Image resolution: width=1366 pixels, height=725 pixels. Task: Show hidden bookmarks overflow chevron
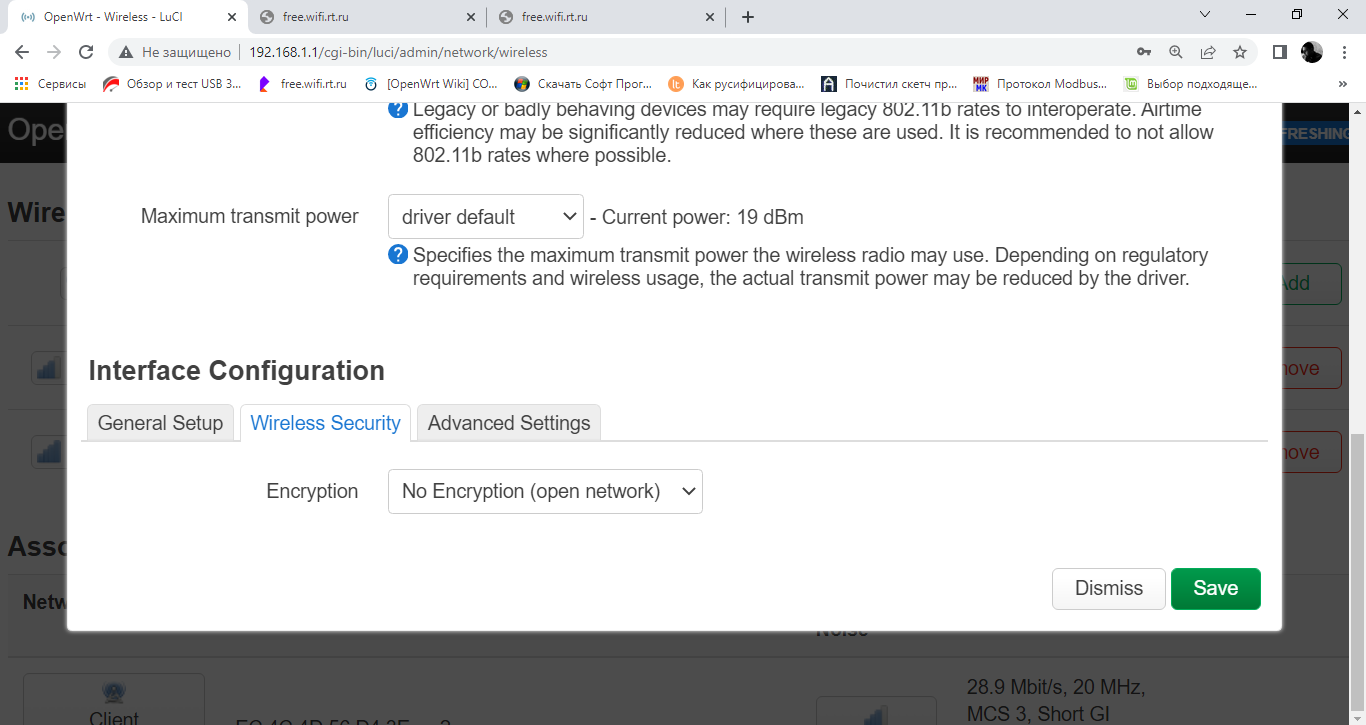click(x=1342, y=84)
